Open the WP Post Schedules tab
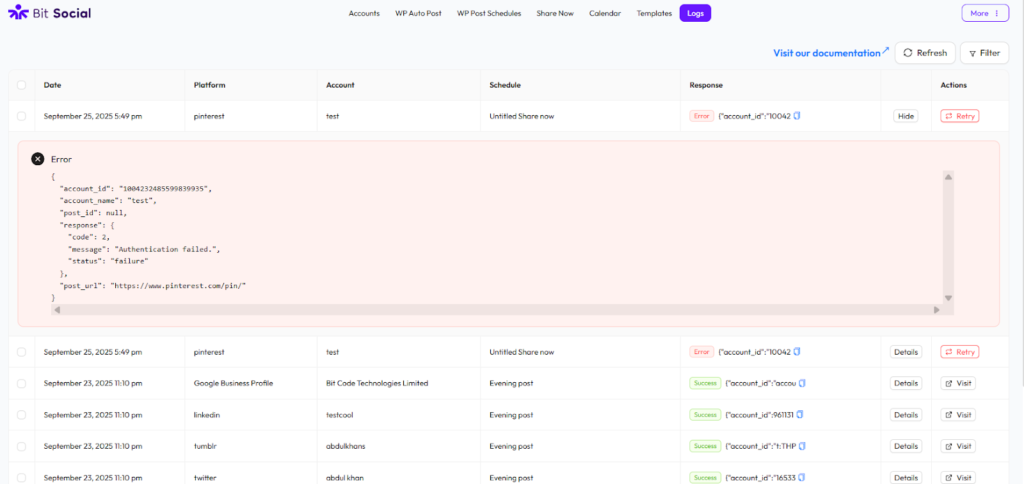Image resolution: width=1024 pixels, height=484 pixels. click(x=489, y=13)
